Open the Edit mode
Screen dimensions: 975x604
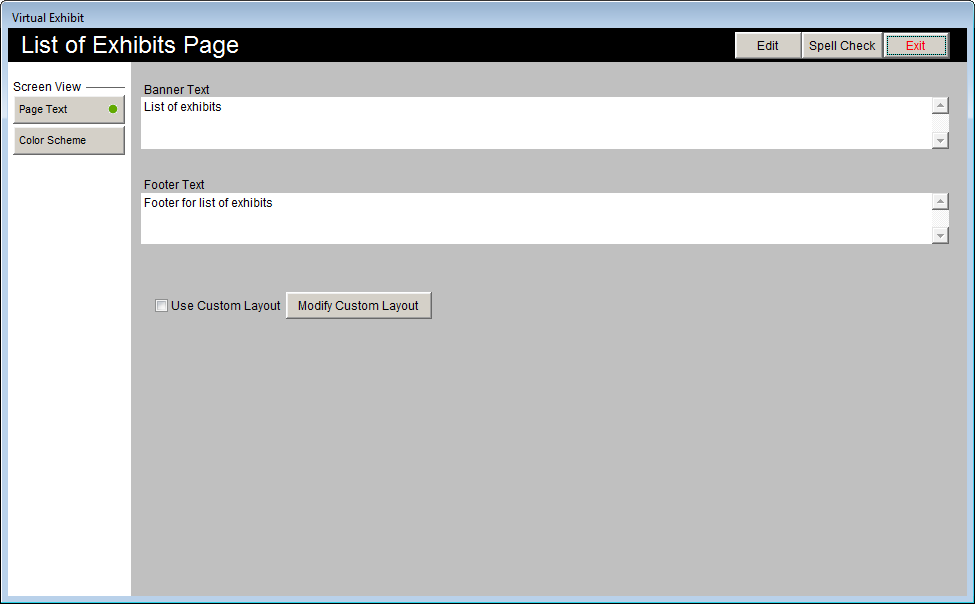(767, 45)
